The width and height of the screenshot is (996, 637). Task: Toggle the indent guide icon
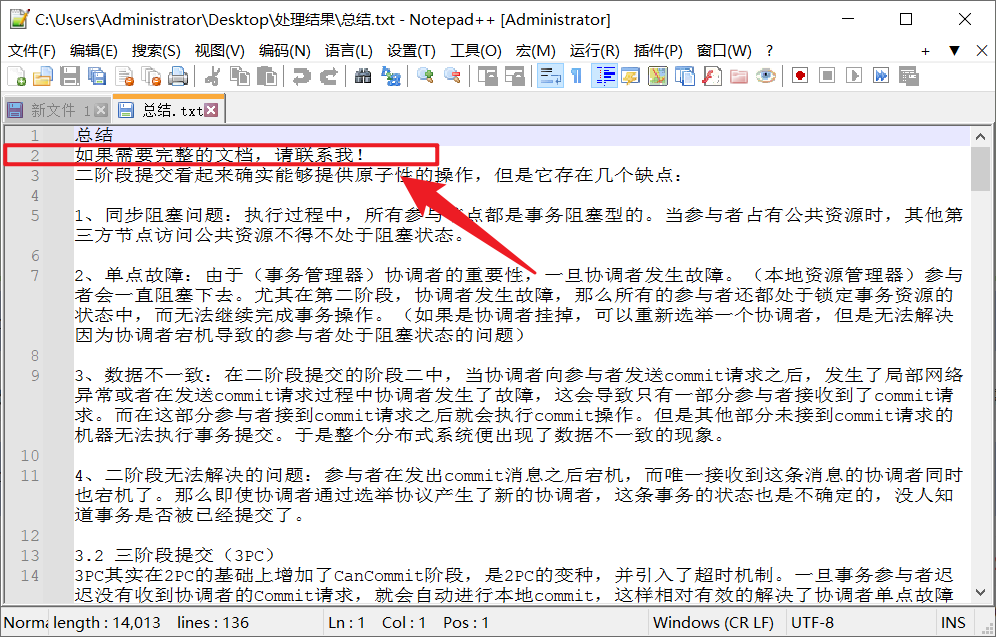click(x=604, y=76)
